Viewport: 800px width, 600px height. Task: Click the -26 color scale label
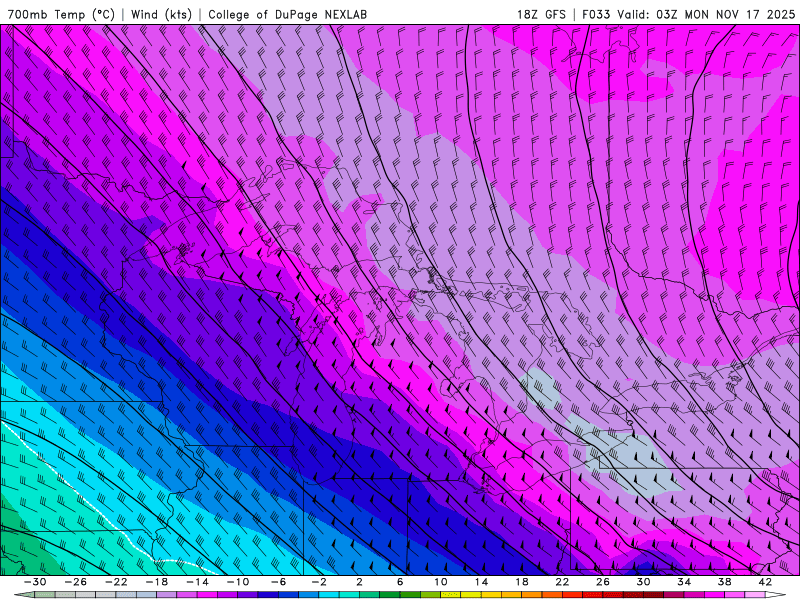(x=76, y=582)
